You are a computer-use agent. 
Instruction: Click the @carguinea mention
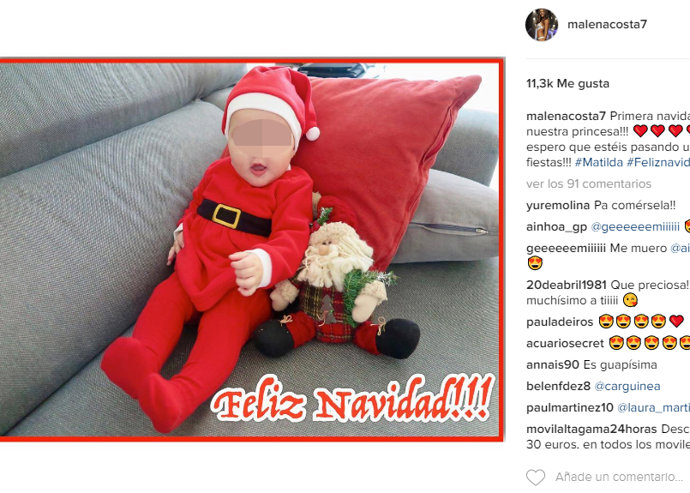tap(627, 386)
